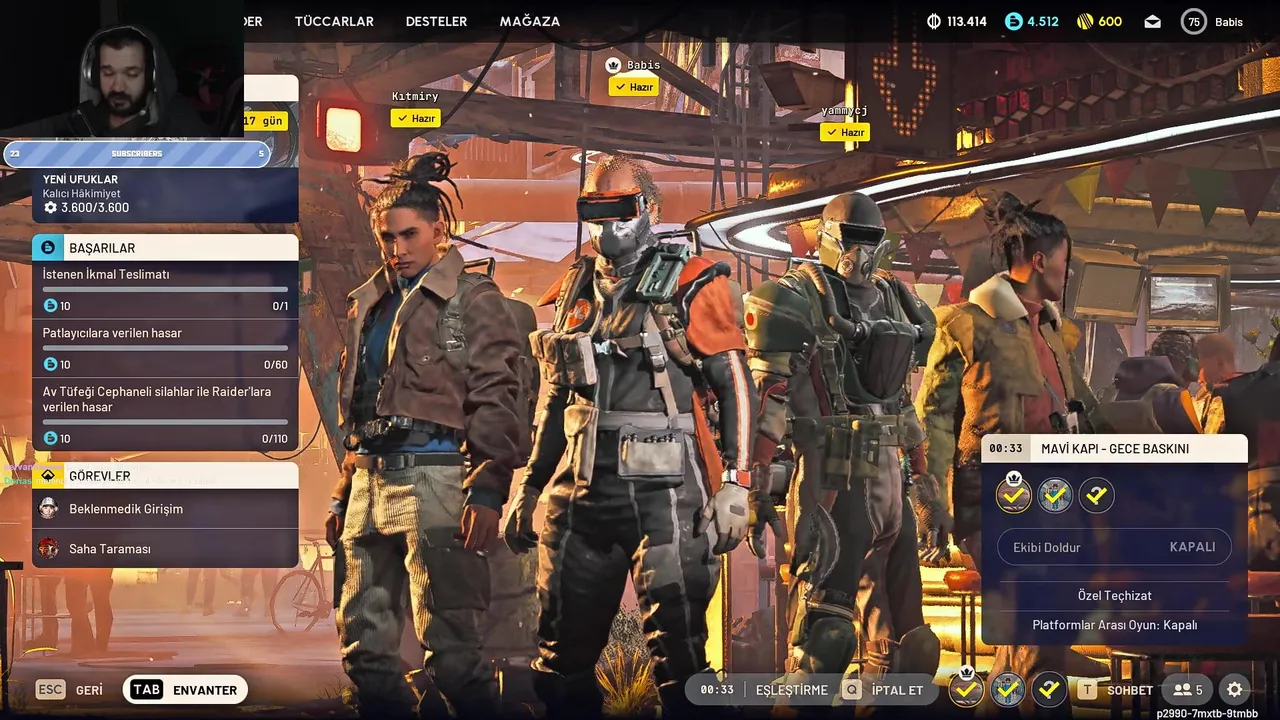Image resolution: width=1280 pixels, height=720 pixels.
Task: Open the Sohbet chat button
Action: click(1116, 690)
